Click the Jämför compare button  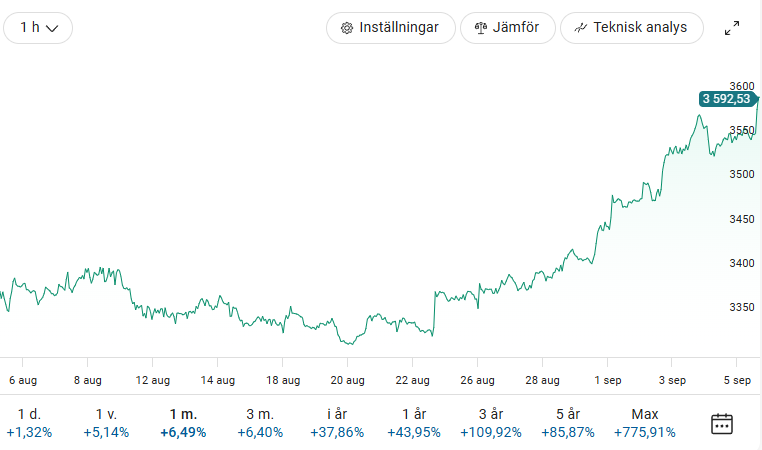coord(507,28)
